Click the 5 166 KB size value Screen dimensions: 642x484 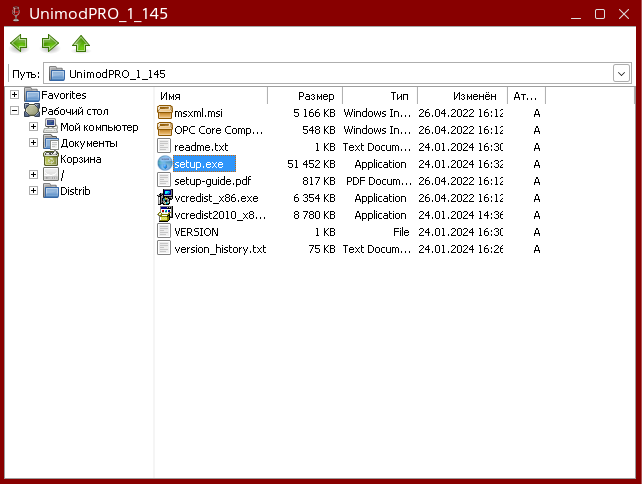pyautogui.click(x=314, y=113)
